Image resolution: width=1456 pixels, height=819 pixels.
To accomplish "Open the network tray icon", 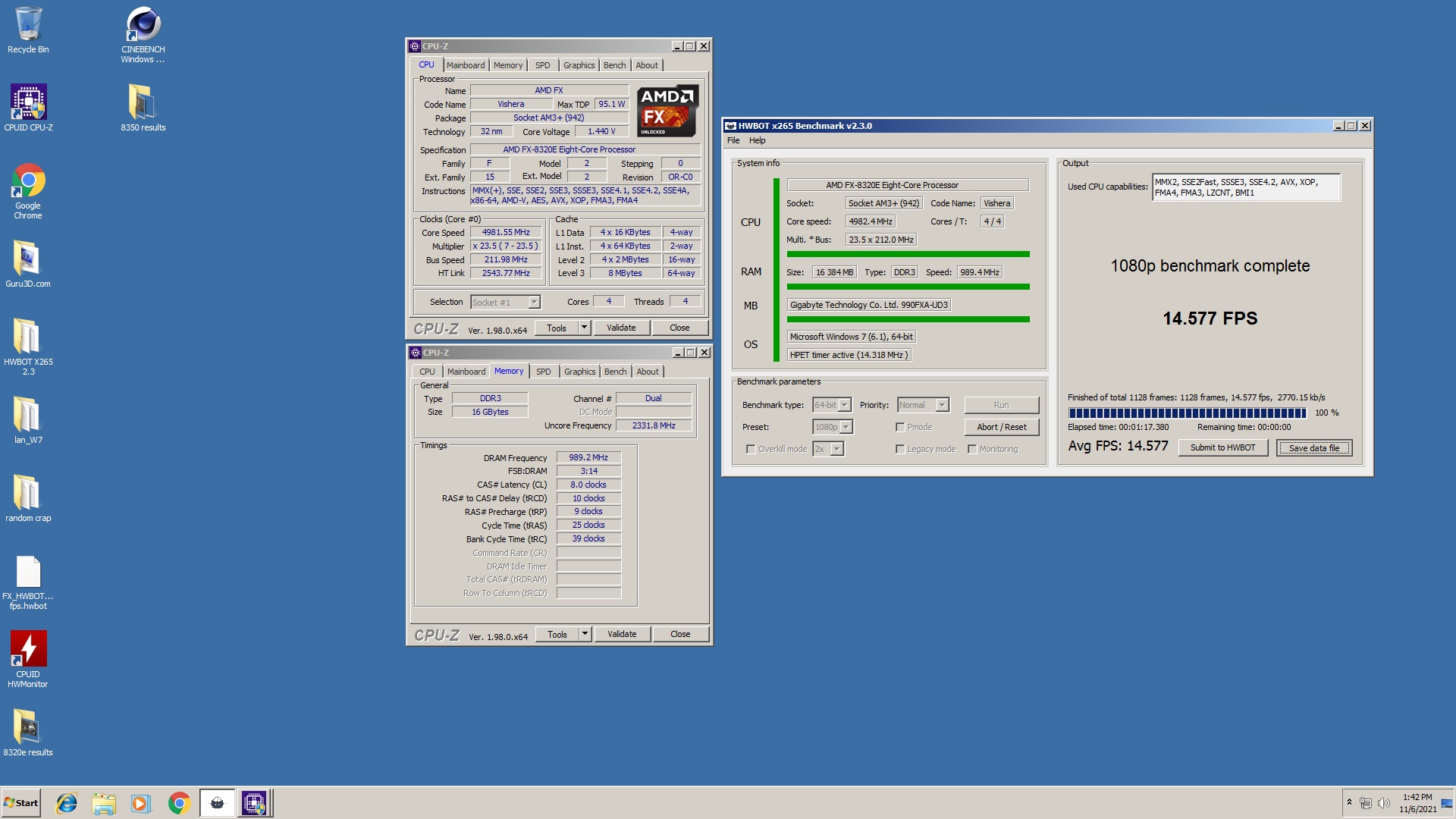I will coord(1366,803).
